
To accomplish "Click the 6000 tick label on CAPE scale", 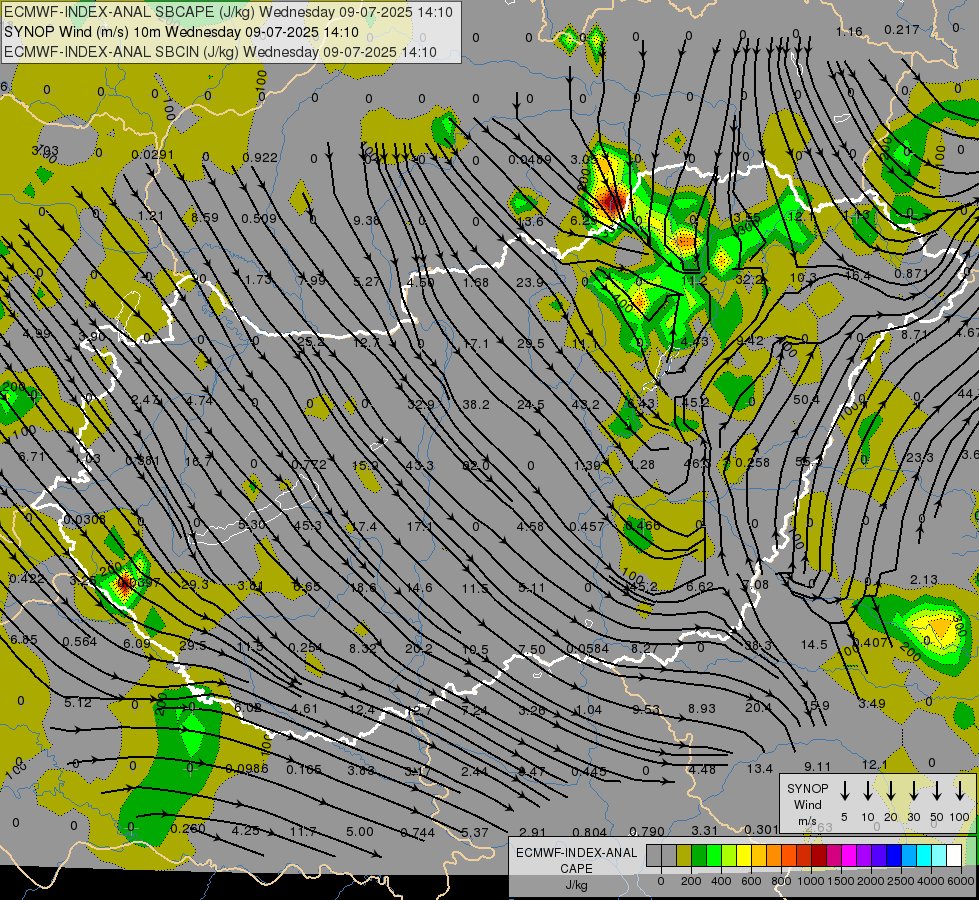I will pyautogui.click(x=961, y=882).
